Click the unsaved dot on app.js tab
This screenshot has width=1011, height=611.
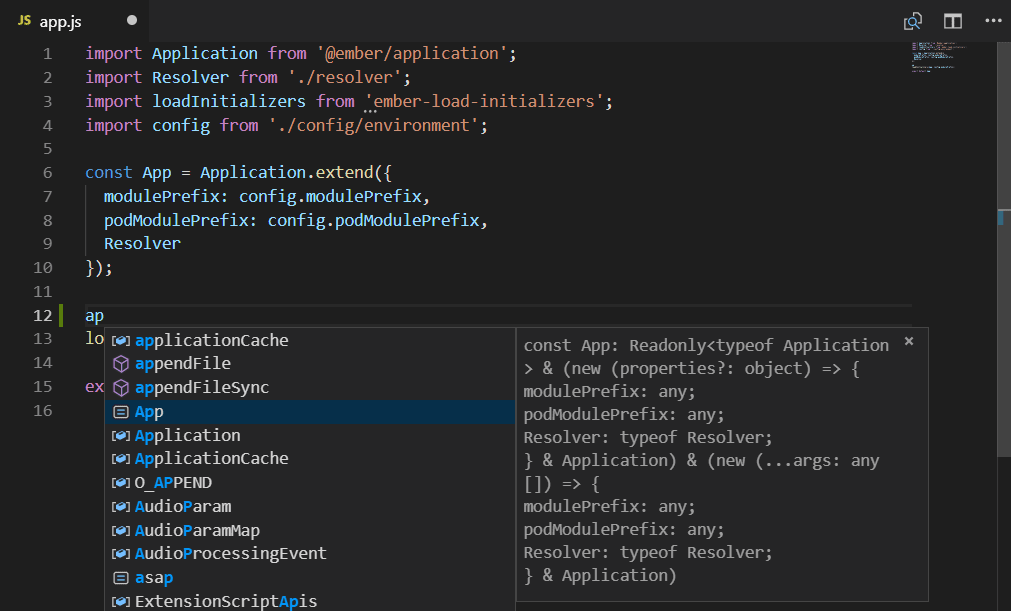pyautogui.click(x=133, y=21)
